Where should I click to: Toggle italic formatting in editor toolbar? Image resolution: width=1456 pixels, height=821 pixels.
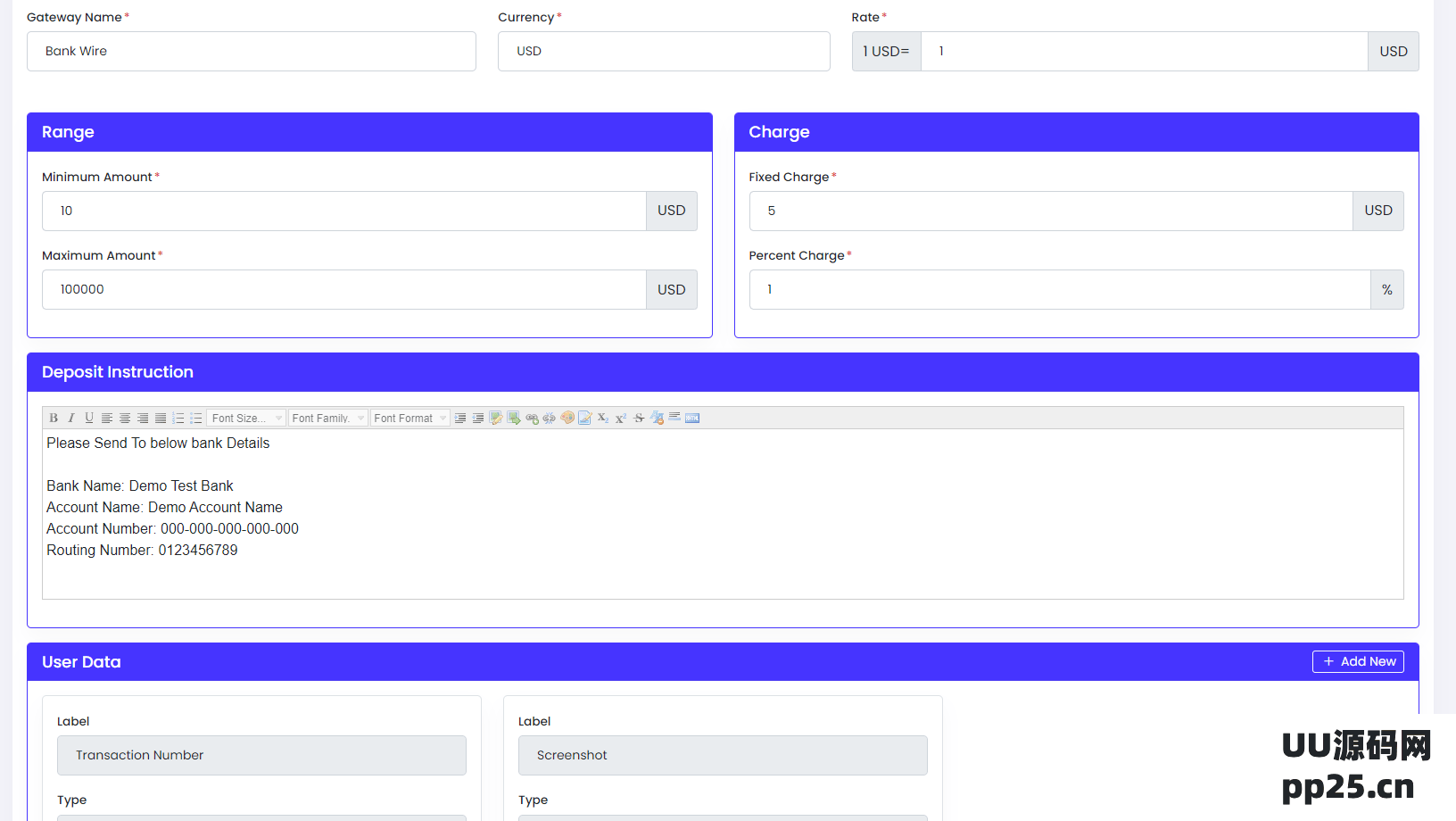coord(71,418)
